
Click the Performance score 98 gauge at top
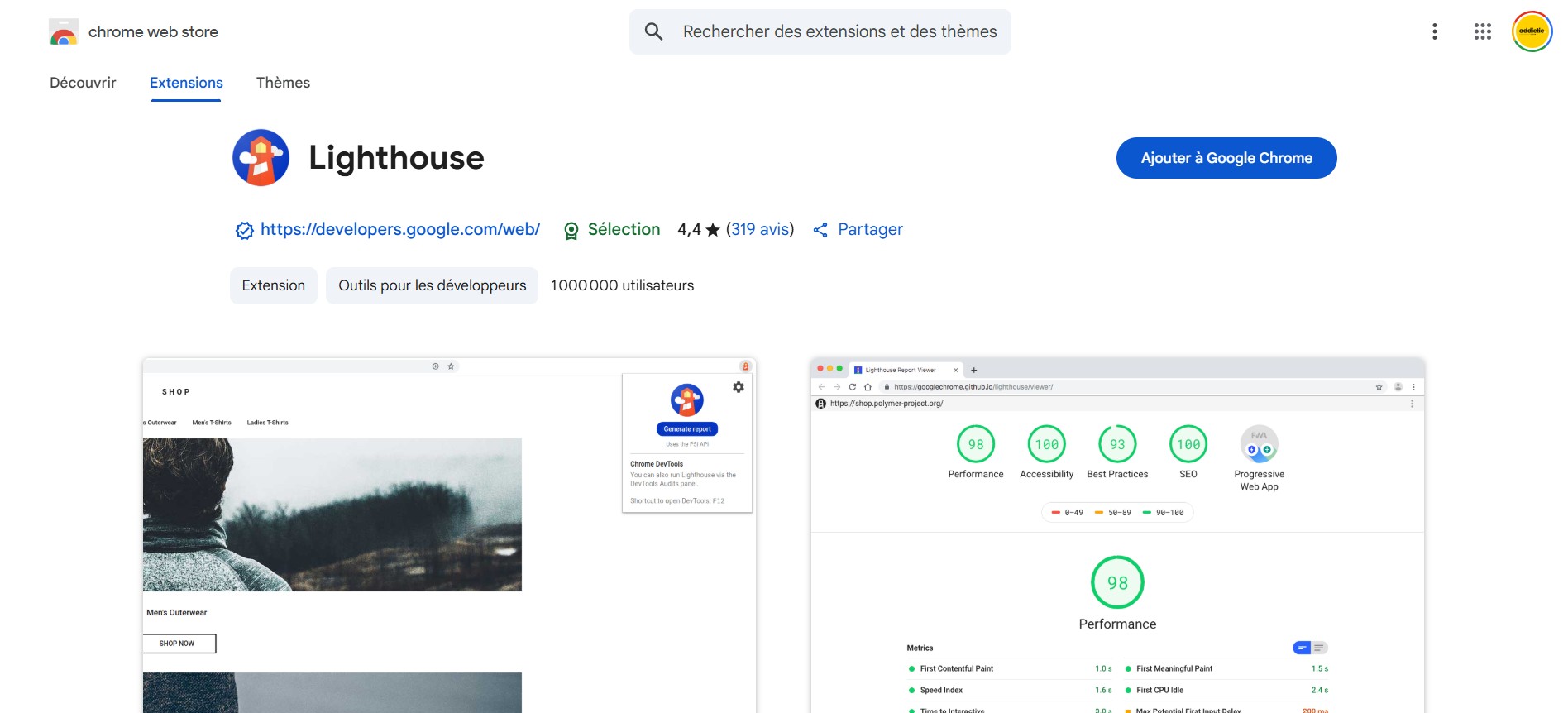click(976, 444)
